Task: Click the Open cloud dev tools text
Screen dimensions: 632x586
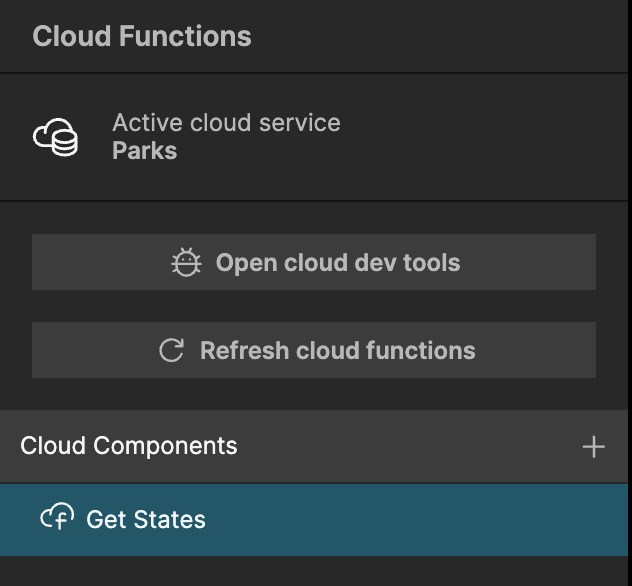Action: tap(338, 263)
